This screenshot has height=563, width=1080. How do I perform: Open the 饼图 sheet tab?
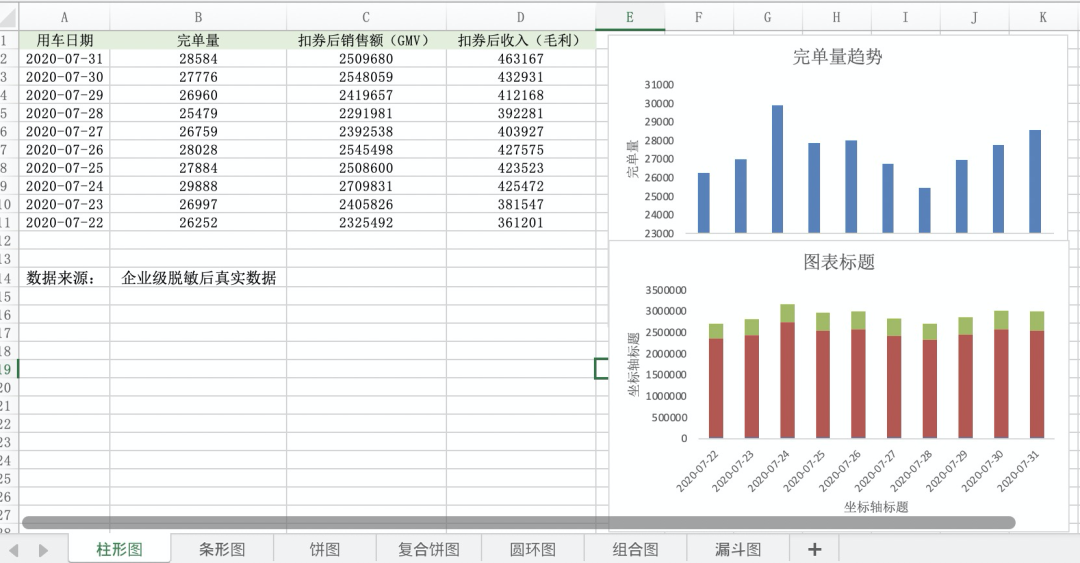(324, 549)
